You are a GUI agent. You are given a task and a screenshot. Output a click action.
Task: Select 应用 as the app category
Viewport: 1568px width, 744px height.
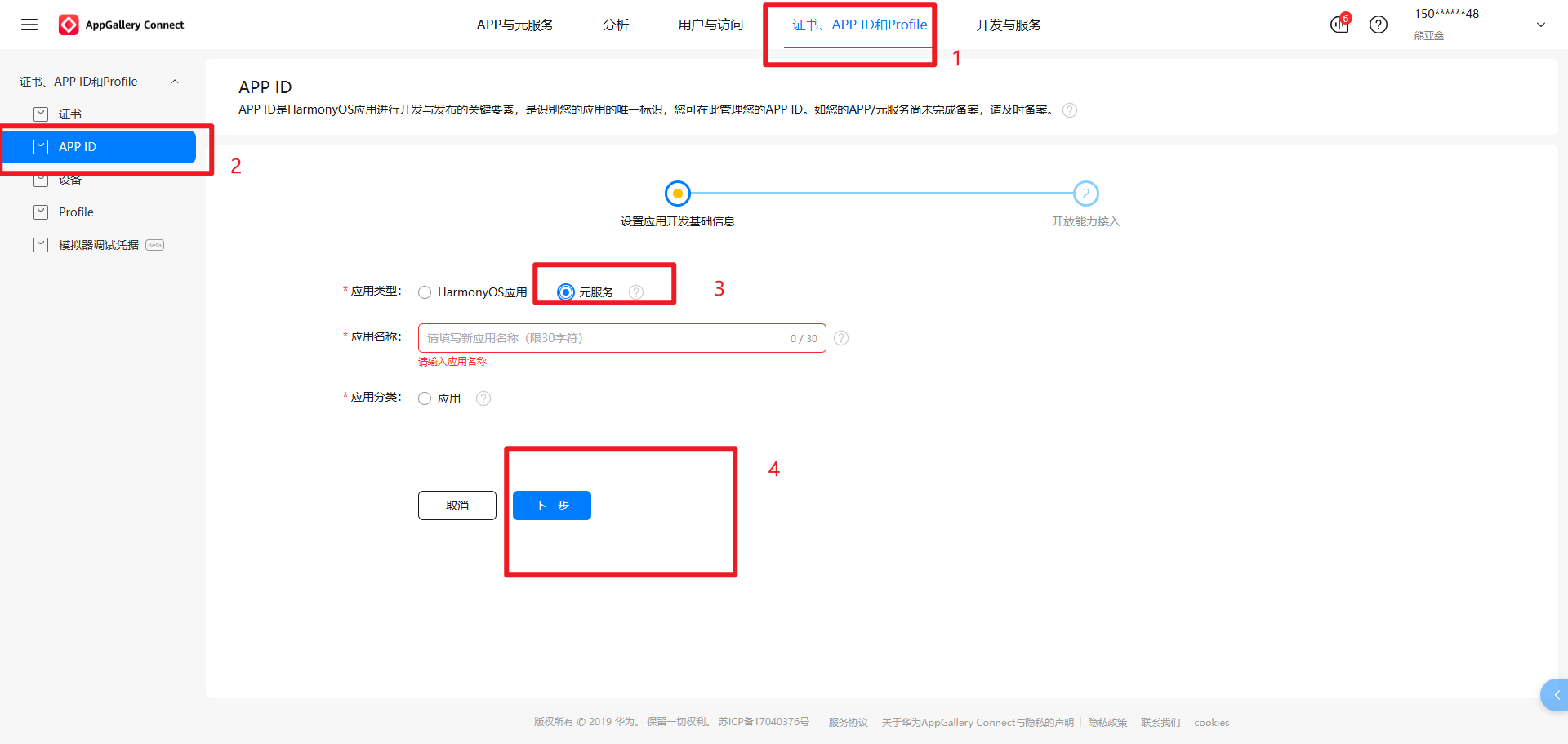point(425,399)
